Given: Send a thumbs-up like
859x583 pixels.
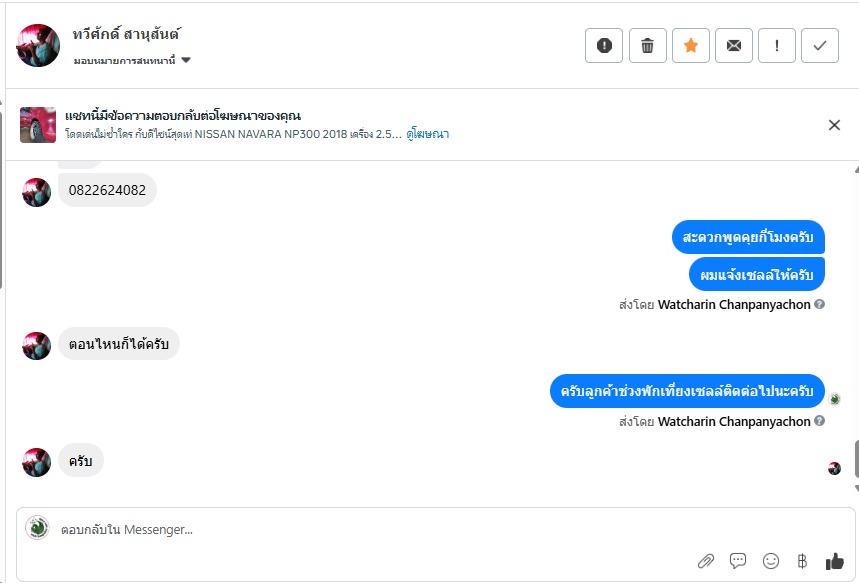Looking at the screenshot, I should point(834,561).
